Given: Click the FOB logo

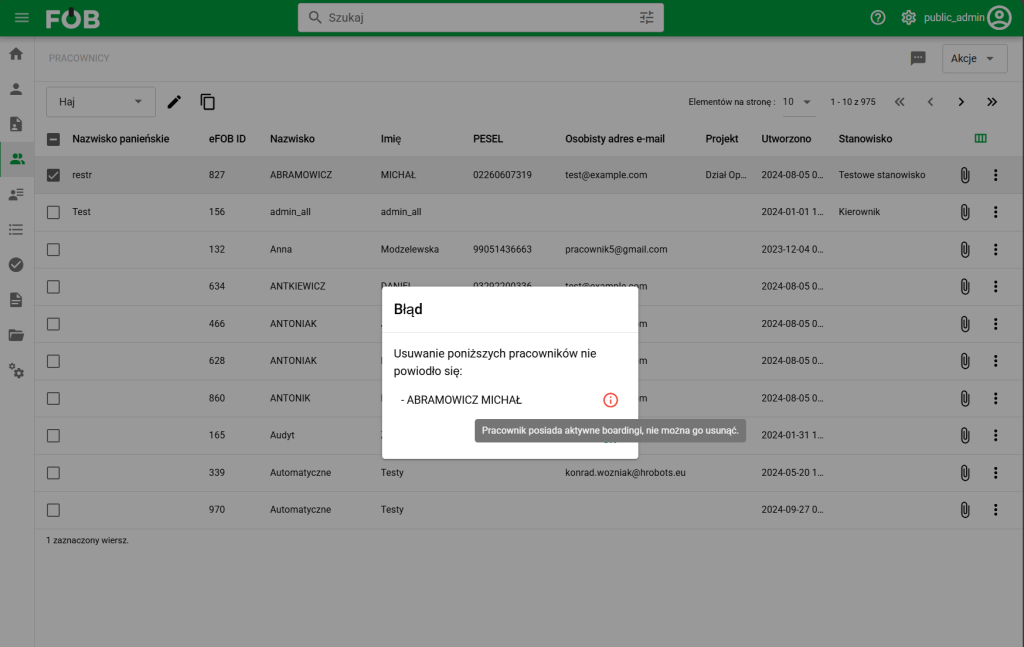Looking at the screenshot, I should pyautogui.click(x=72, y=19).
